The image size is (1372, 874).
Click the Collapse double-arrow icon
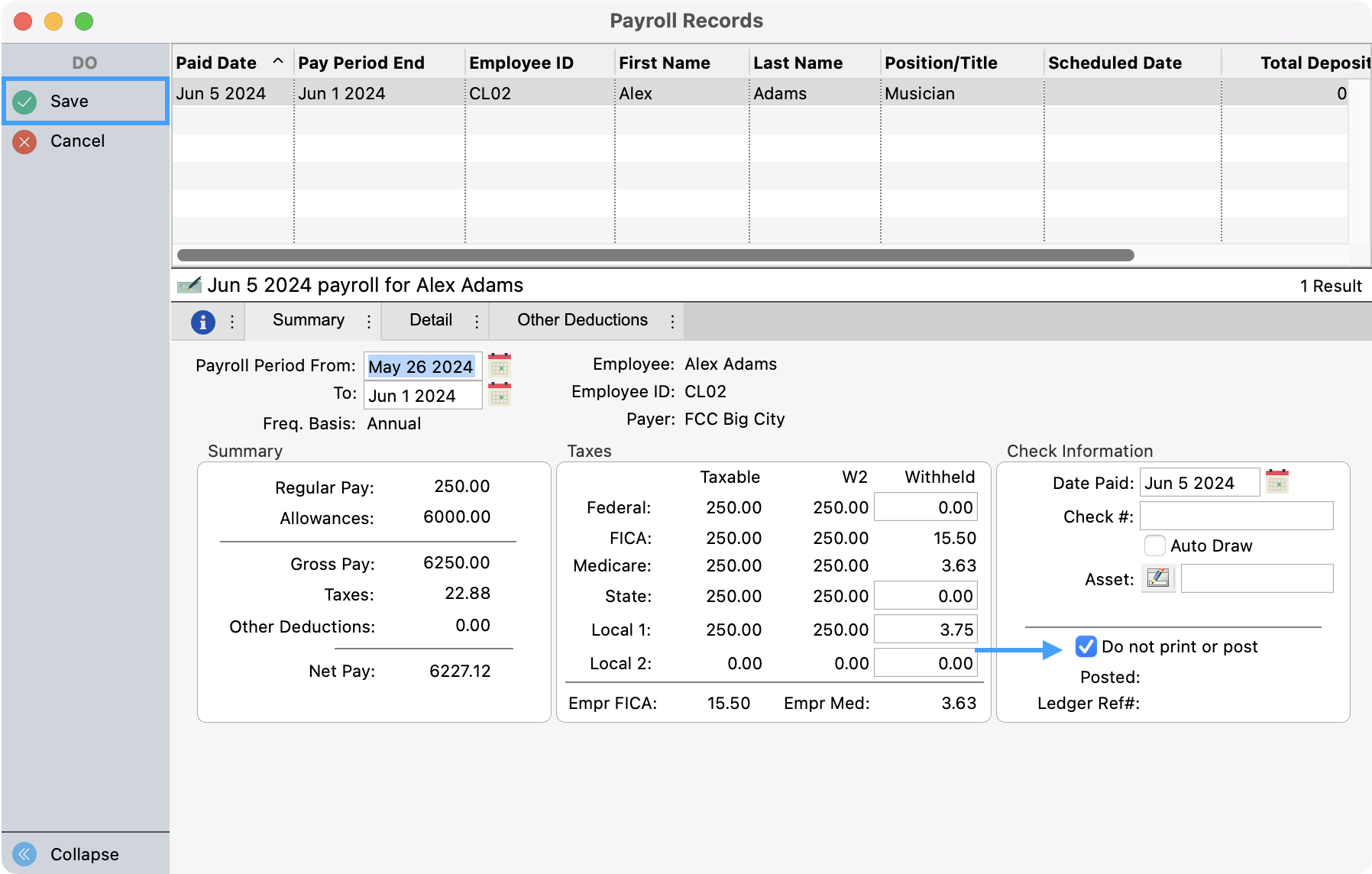(x=25, y=853)
